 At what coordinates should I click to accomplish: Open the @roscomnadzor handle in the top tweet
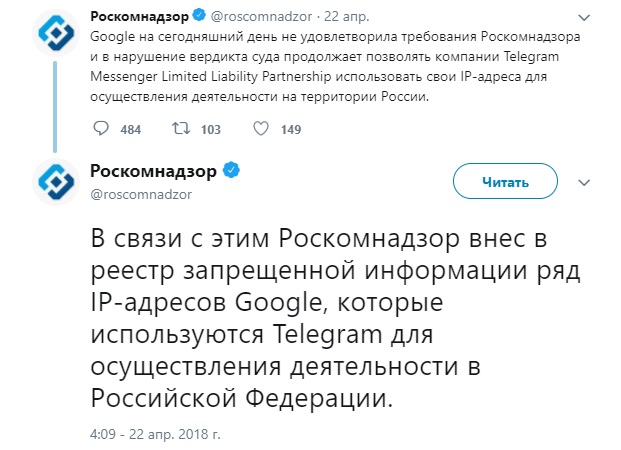coord(261,16)
